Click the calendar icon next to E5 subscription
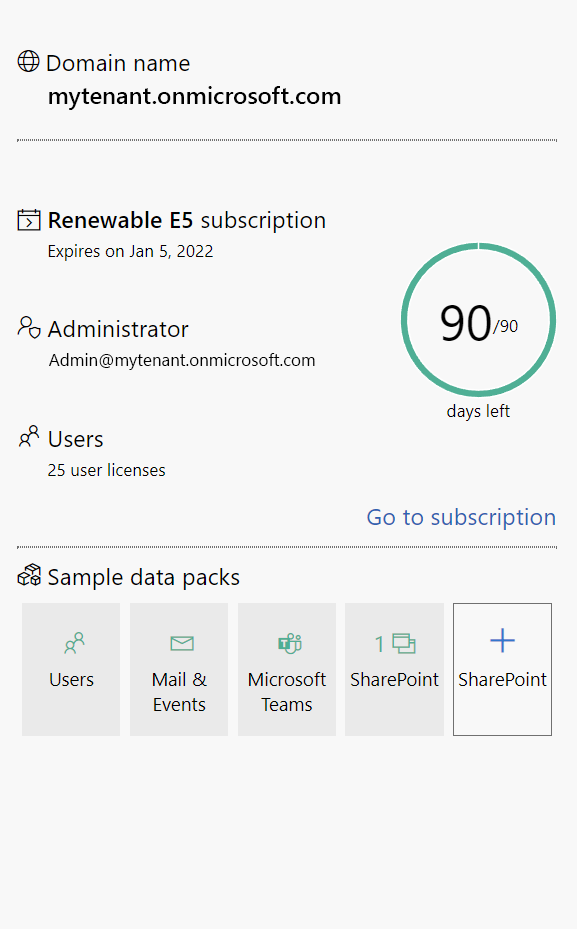 pyautogui.click(x=28, y=220)
